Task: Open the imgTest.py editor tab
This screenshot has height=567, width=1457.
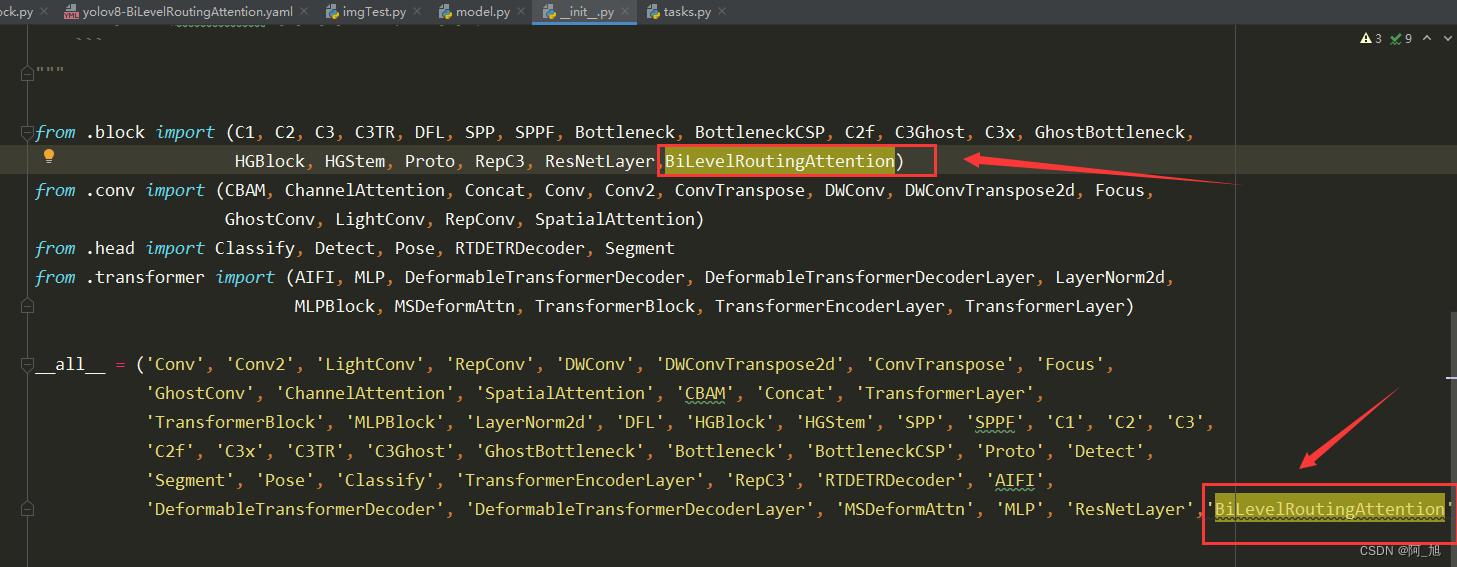Action: coord(374,12)
